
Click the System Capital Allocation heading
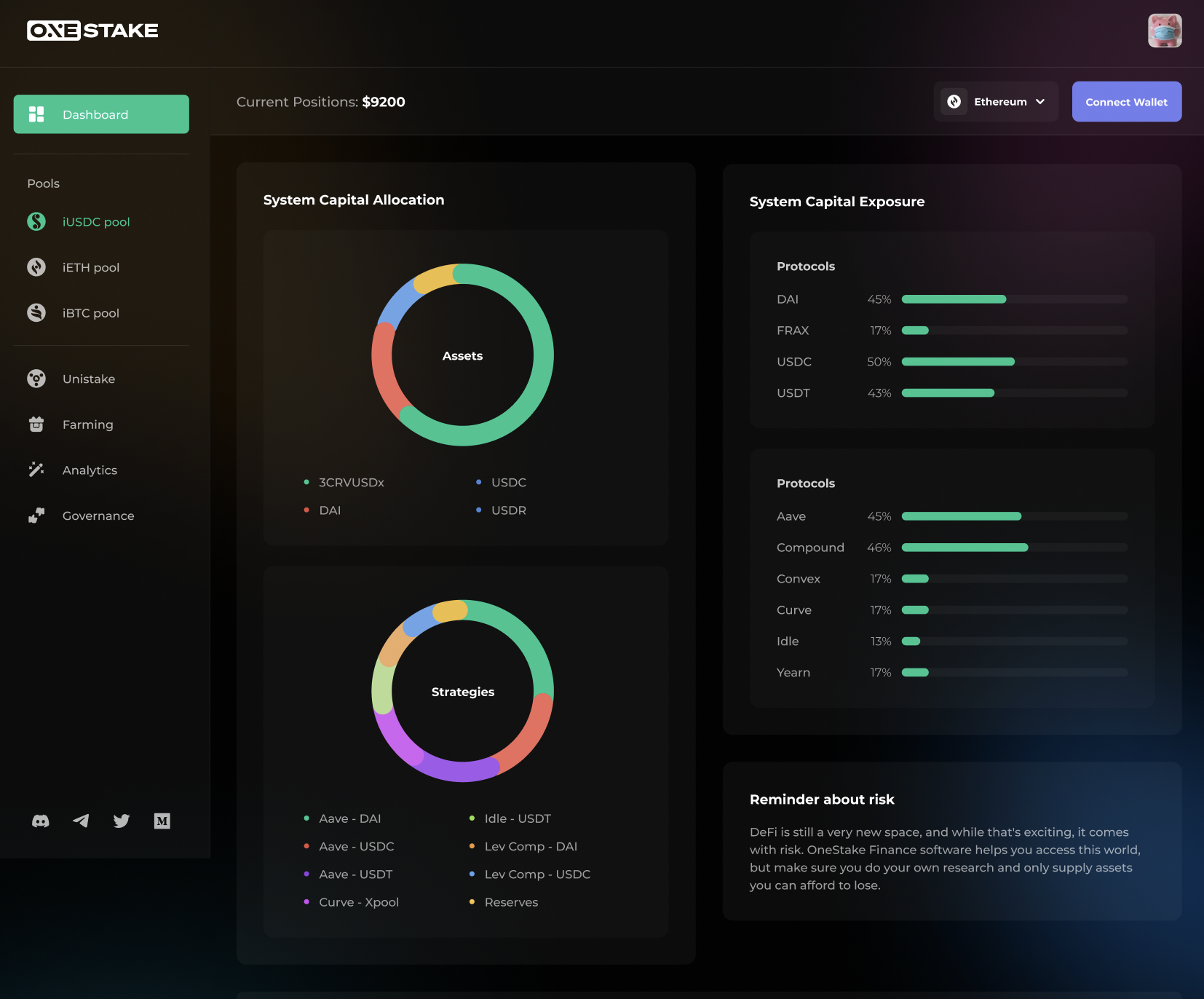point(354,200)
